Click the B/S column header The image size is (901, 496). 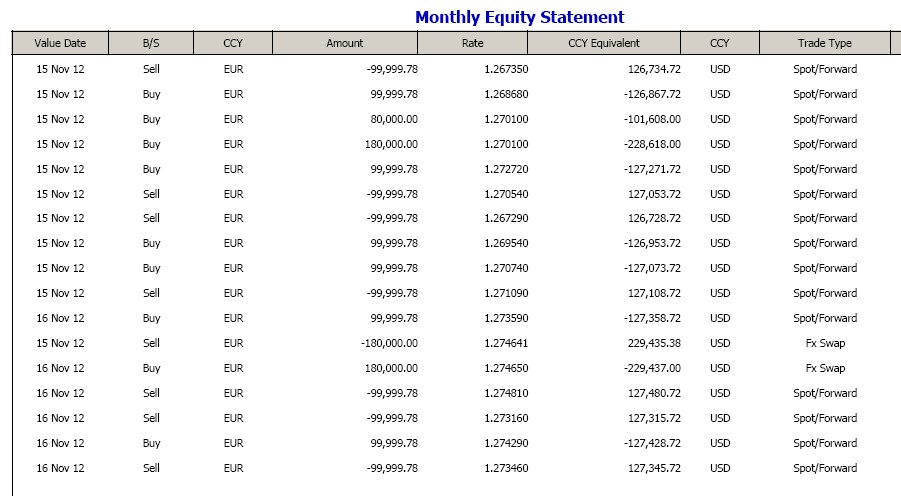click(151, 43)
